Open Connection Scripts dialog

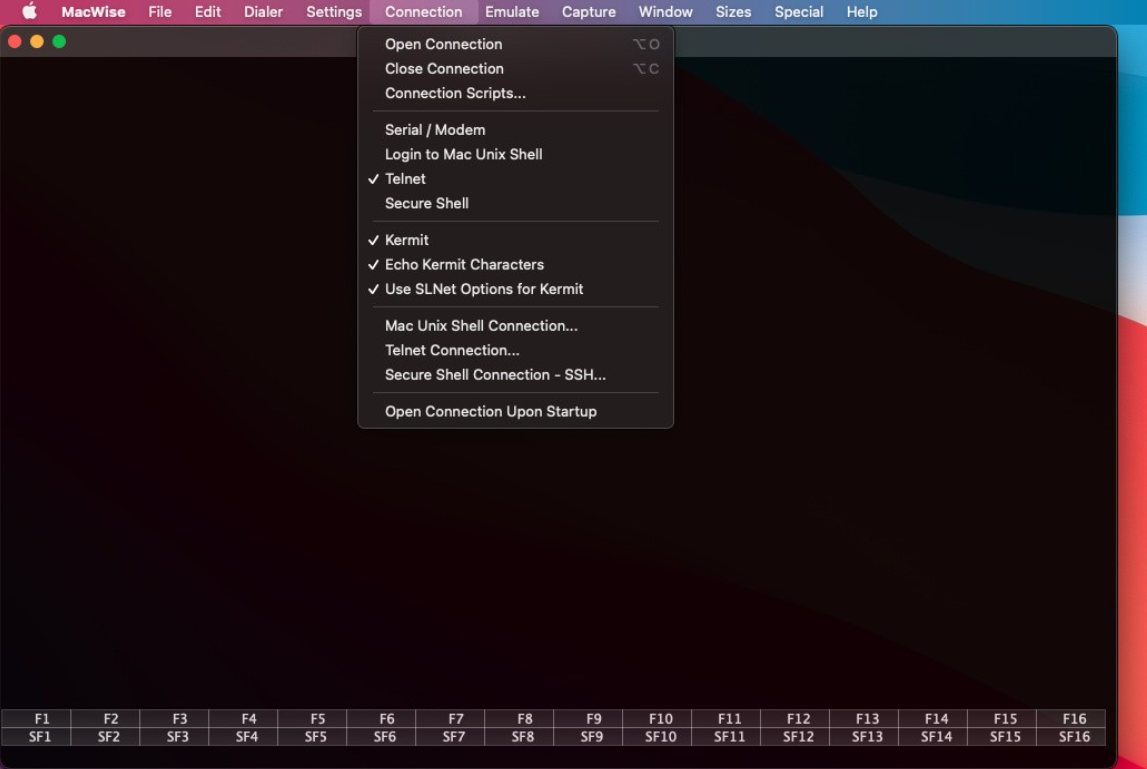click(x=456, y=93)
